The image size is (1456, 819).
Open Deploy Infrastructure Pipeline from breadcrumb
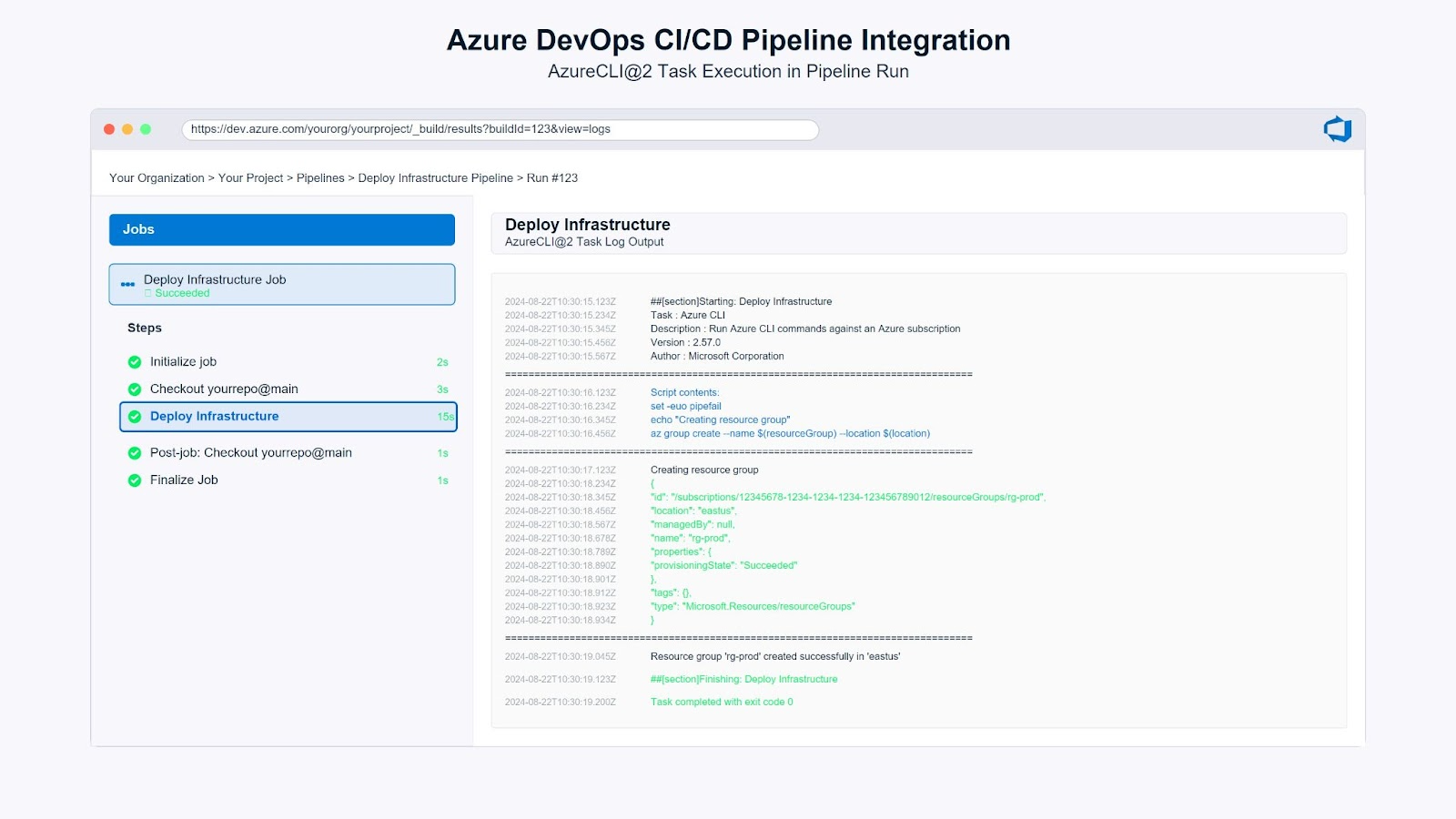tap(435, 177)
